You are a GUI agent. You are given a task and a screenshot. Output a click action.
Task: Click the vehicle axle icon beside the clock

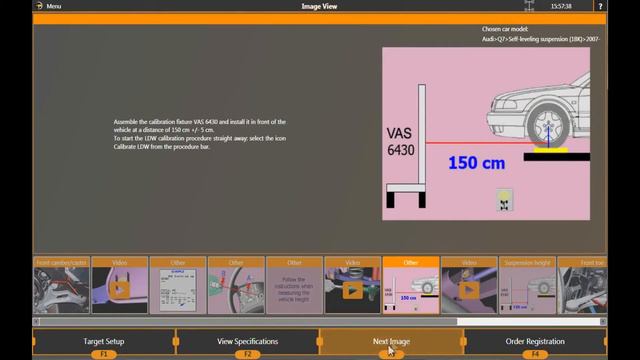(x=529, y=6)
